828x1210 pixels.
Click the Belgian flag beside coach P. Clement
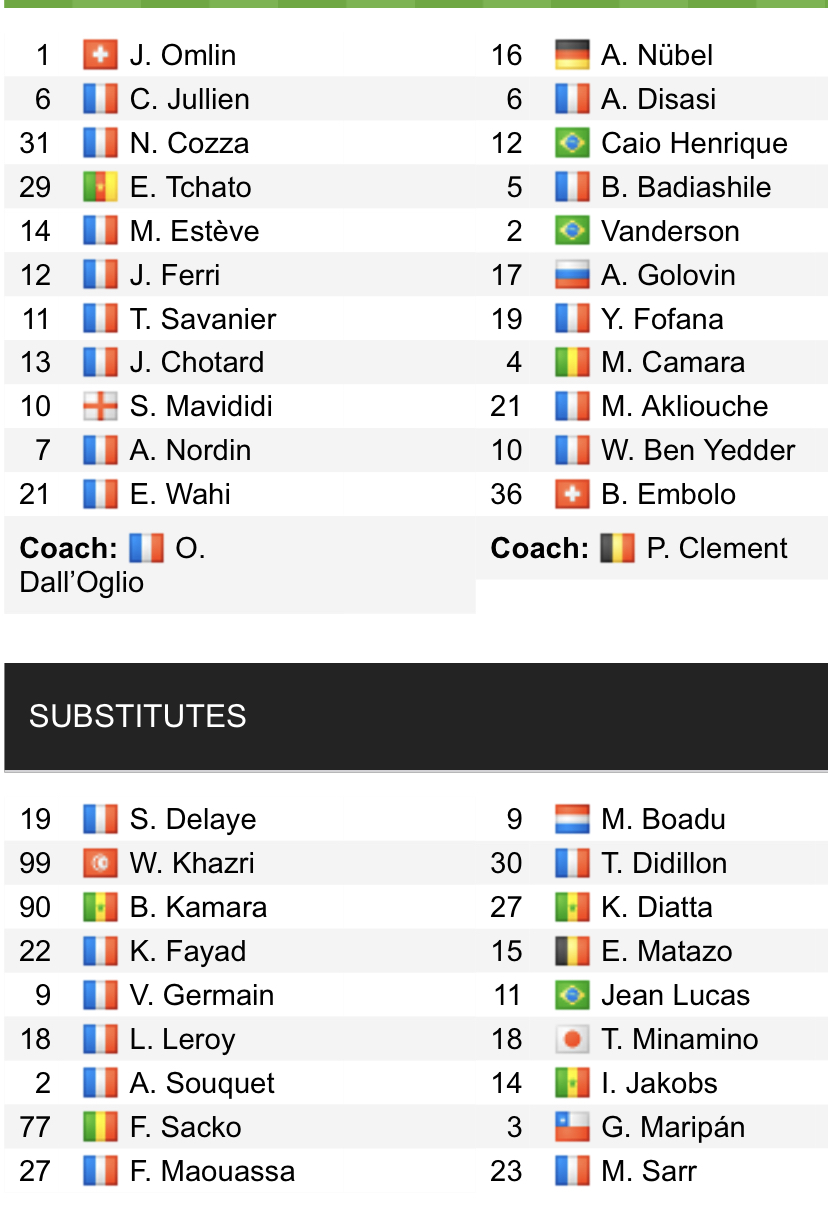point(618,548)
